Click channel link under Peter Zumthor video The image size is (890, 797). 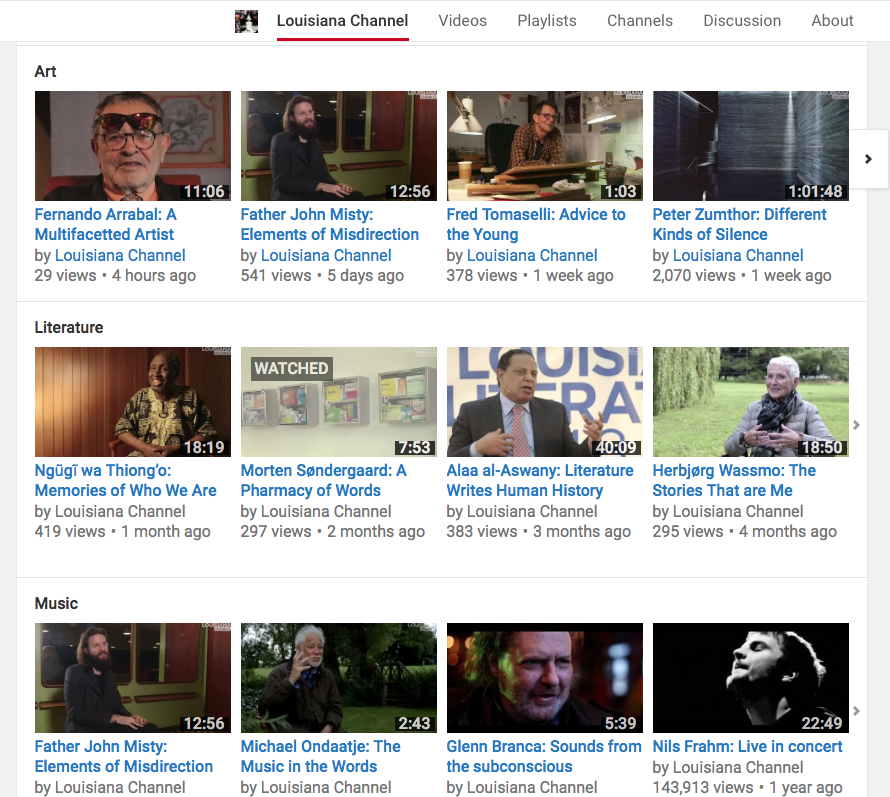[738, 255]
